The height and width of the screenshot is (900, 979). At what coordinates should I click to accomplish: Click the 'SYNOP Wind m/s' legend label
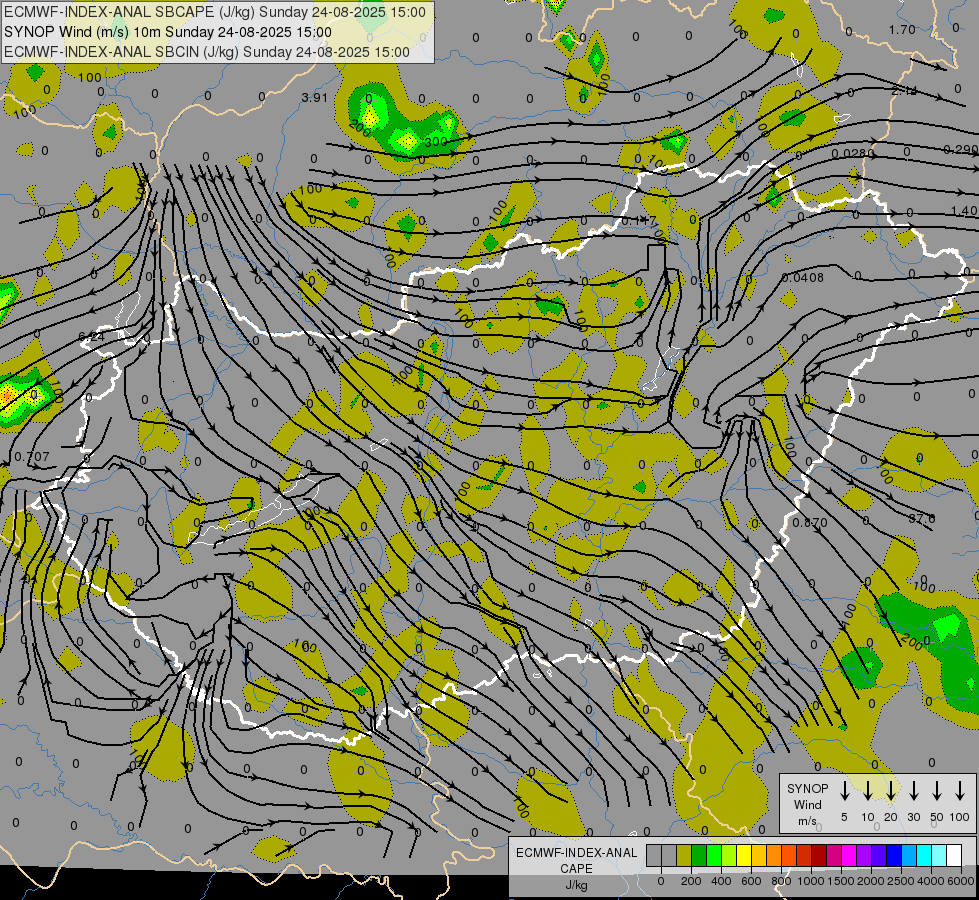click(x=807, y=804)
